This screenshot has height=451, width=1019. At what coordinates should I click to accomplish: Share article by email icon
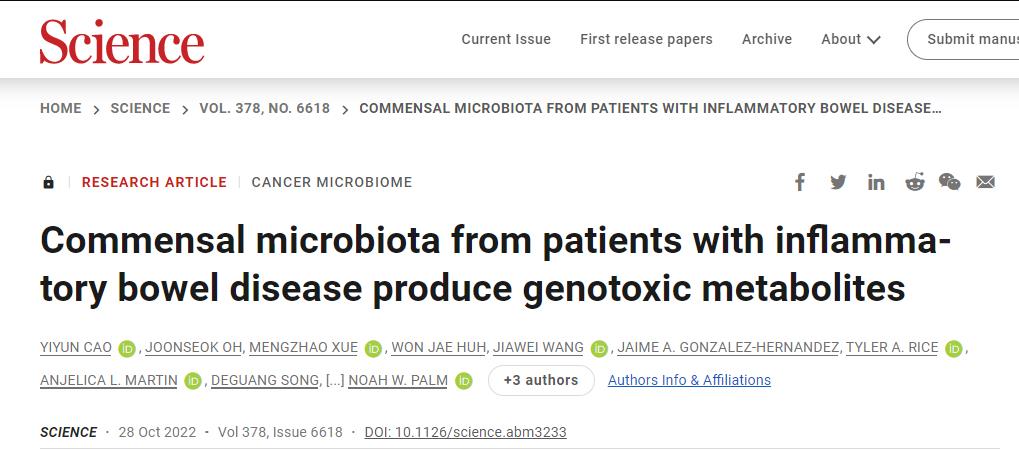click(985, 183)
